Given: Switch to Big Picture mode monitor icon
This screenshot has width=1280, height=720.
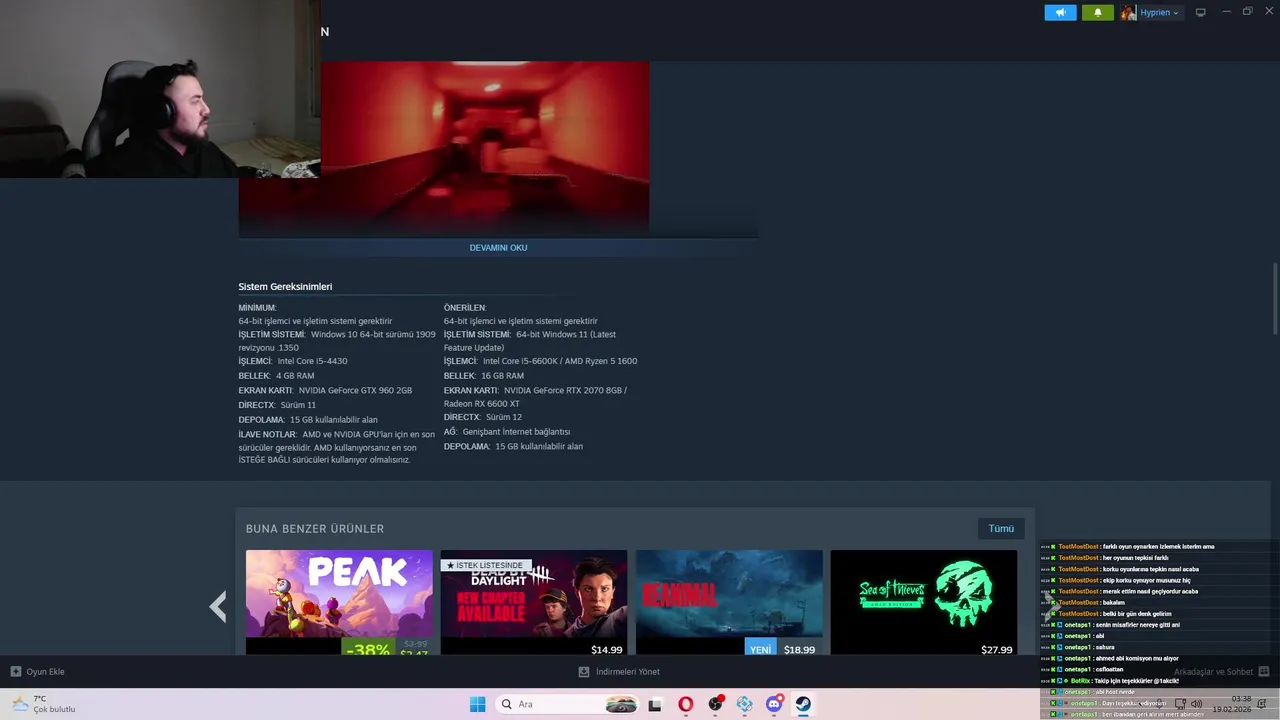Looking at the screenshot, I should (x=1201, y=12).
